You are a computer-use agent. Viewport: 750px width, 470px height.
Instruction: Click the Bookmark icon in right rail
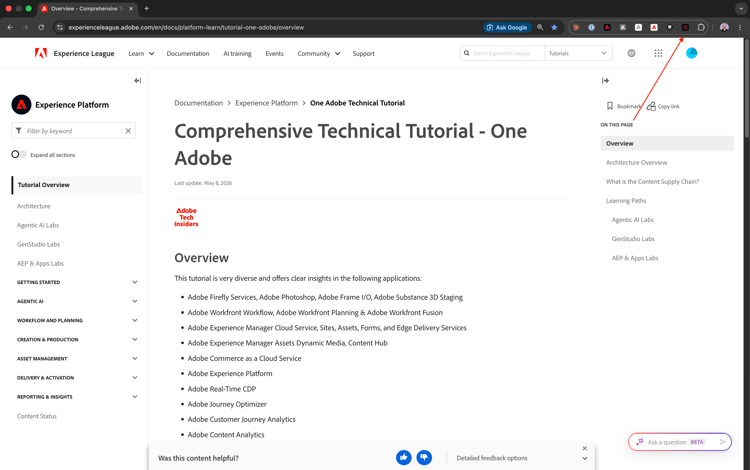(610, 106)
